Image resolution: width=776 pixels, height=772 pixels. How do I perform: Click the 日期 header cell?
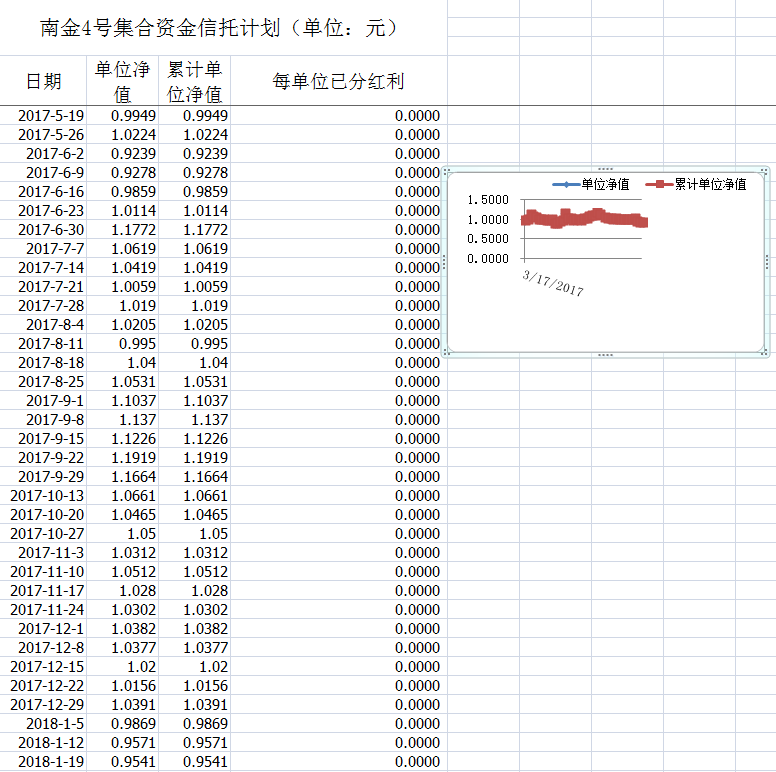[x=44, y=81]
